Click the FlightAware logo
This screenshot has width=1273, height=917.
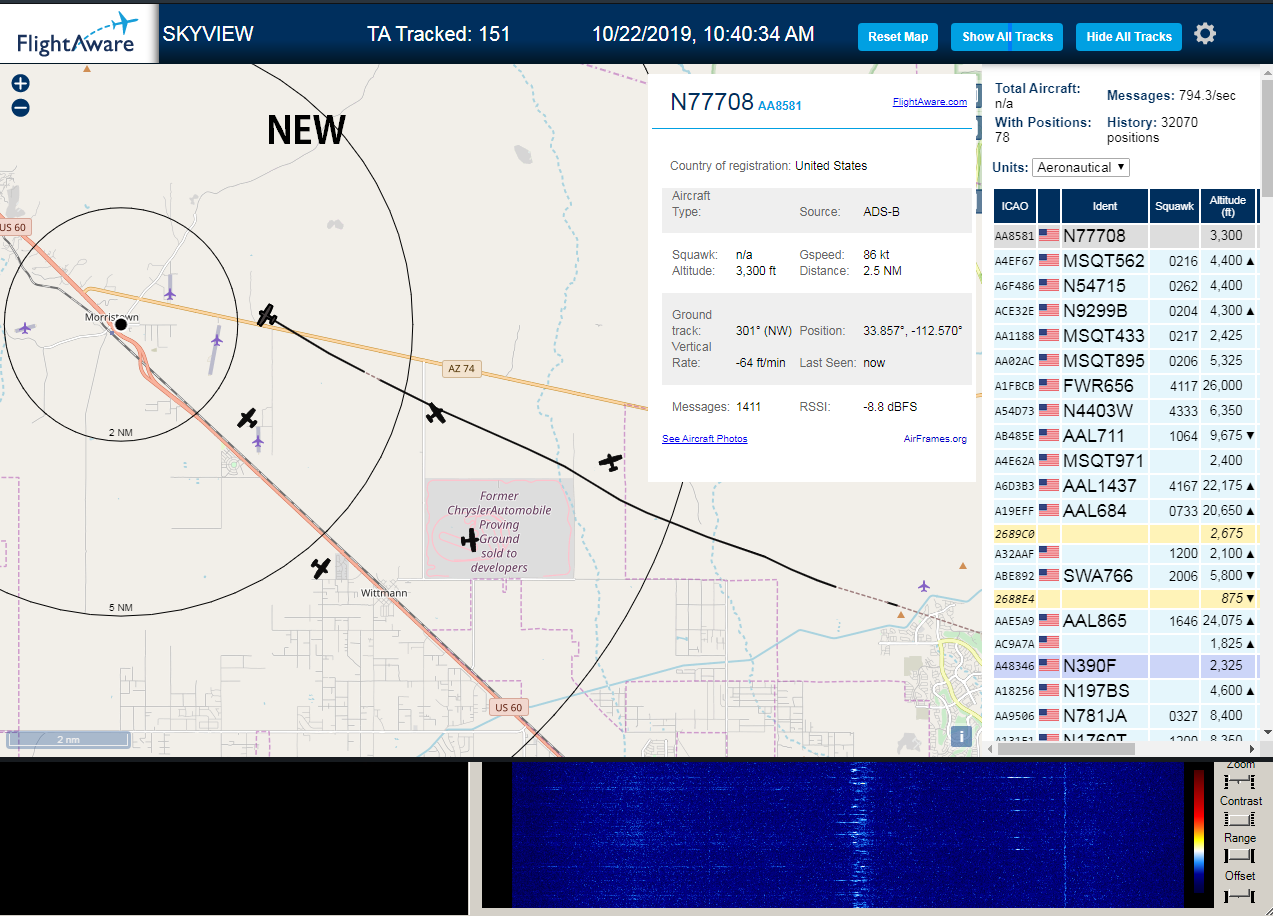pos(79,34)
